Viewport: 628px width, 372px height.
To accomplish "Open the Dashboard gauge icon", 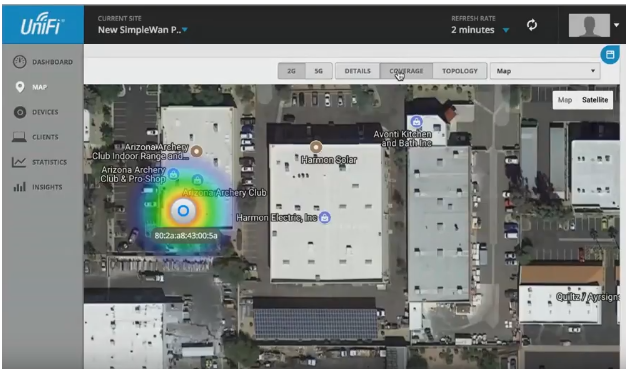I will point(19,62).
